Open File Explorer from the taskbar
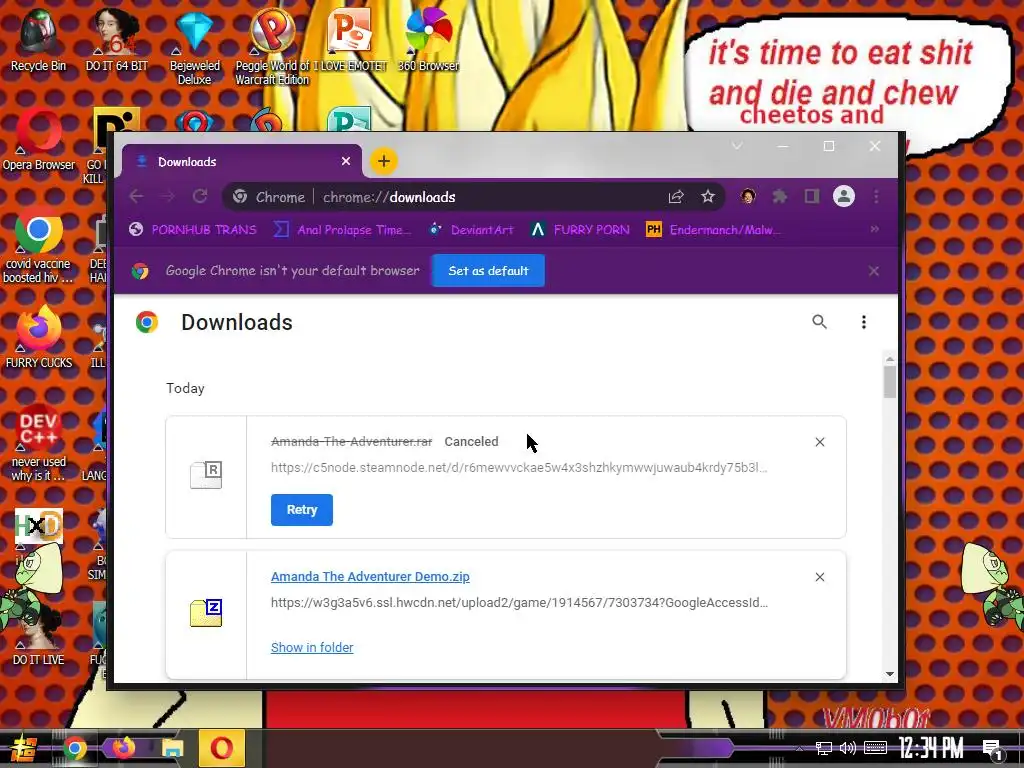The width and height of the screenshot is (1024, 768). [173, 748]
